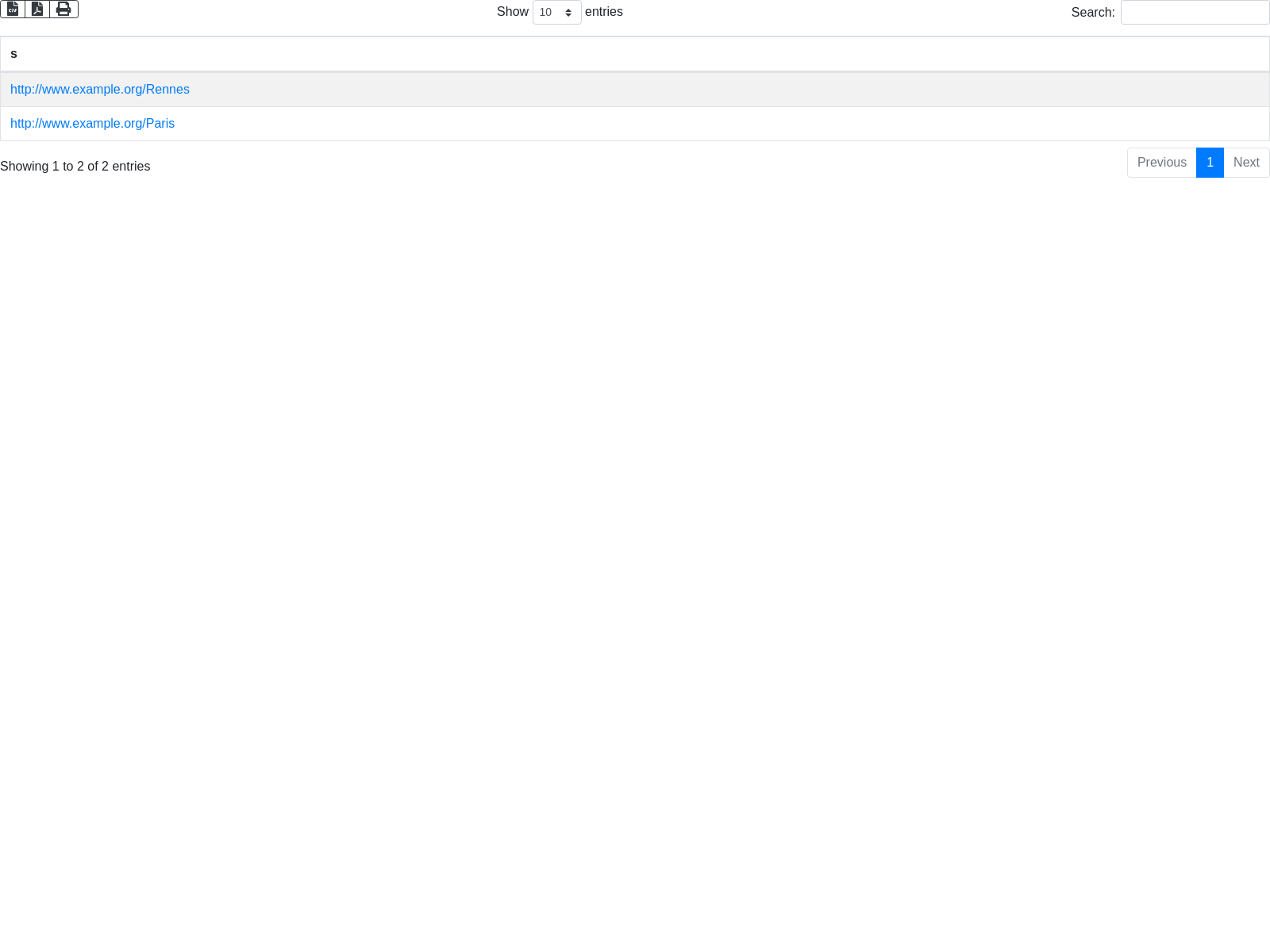Click the printer icon to print table
The width and height of the screenshot is (1270, 952).
(63, 9)
